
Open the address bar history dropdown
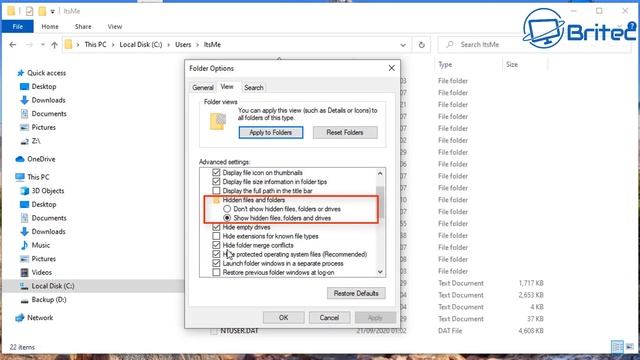[403, 45]
